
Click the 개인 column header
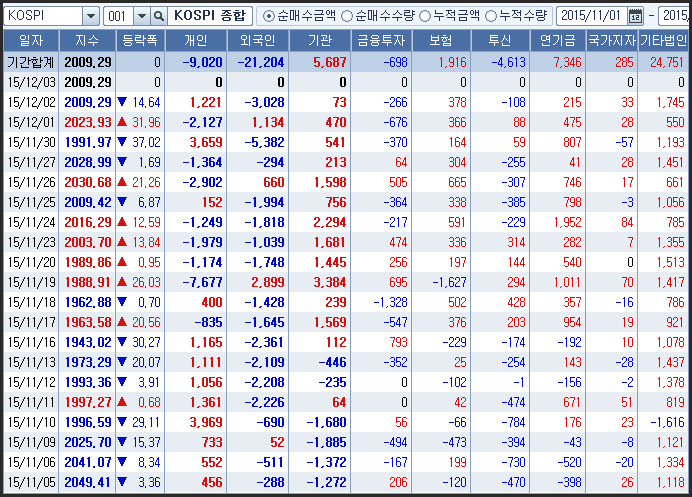[x=196, y=41]
